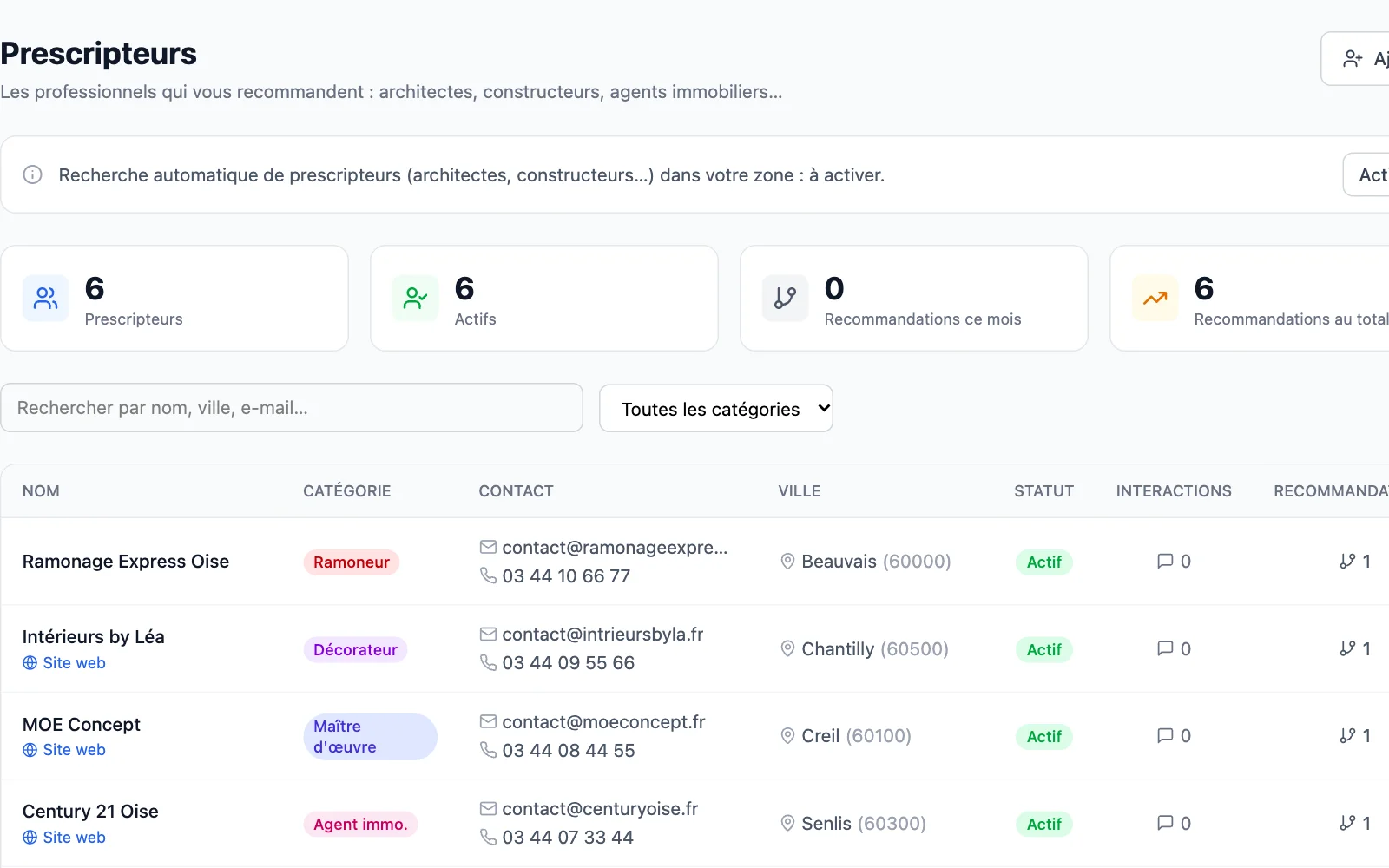The width and height of the screenshot is (1389, 868).
Task: Click the Actif status in Chantilly row
Action: 1044,649
